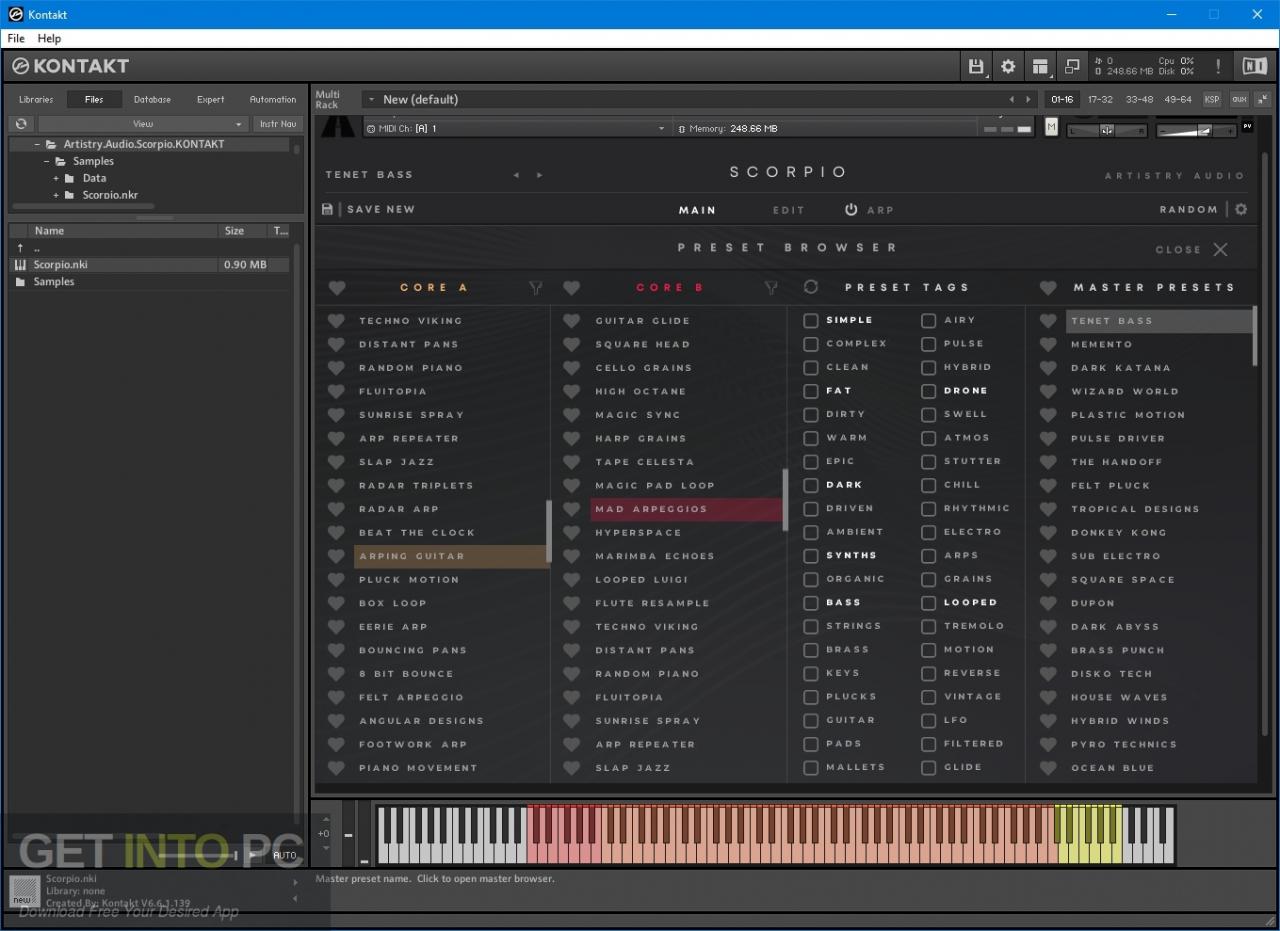Click the minimized view icon in header

click(1072, 67)
